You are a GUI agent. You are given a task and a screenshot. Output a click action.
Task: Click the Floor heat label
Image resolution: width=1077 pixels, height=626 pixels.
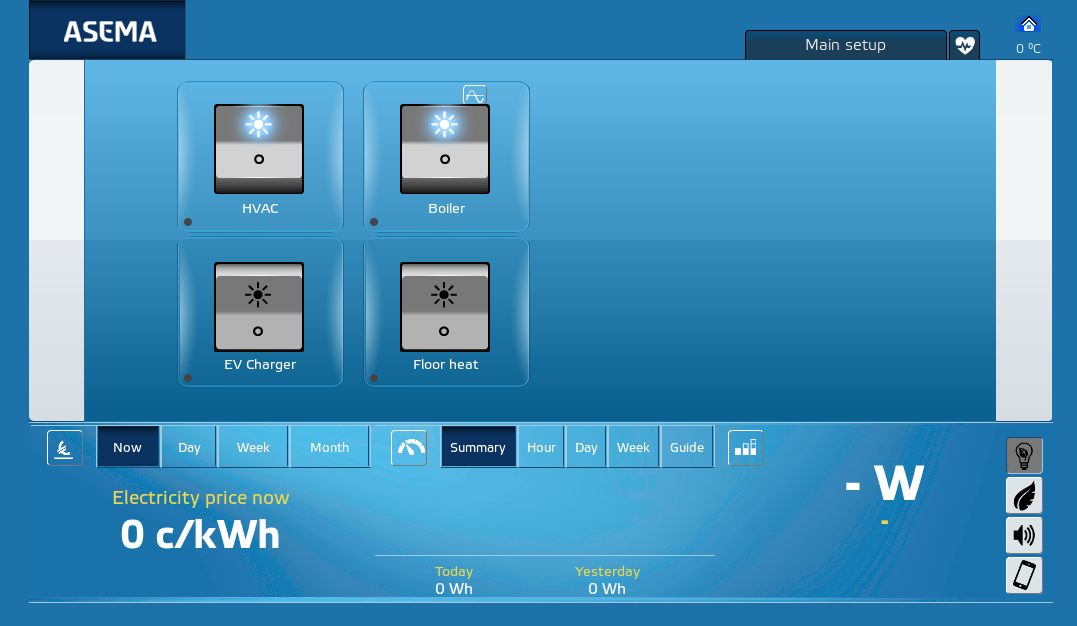click(446, 364)
